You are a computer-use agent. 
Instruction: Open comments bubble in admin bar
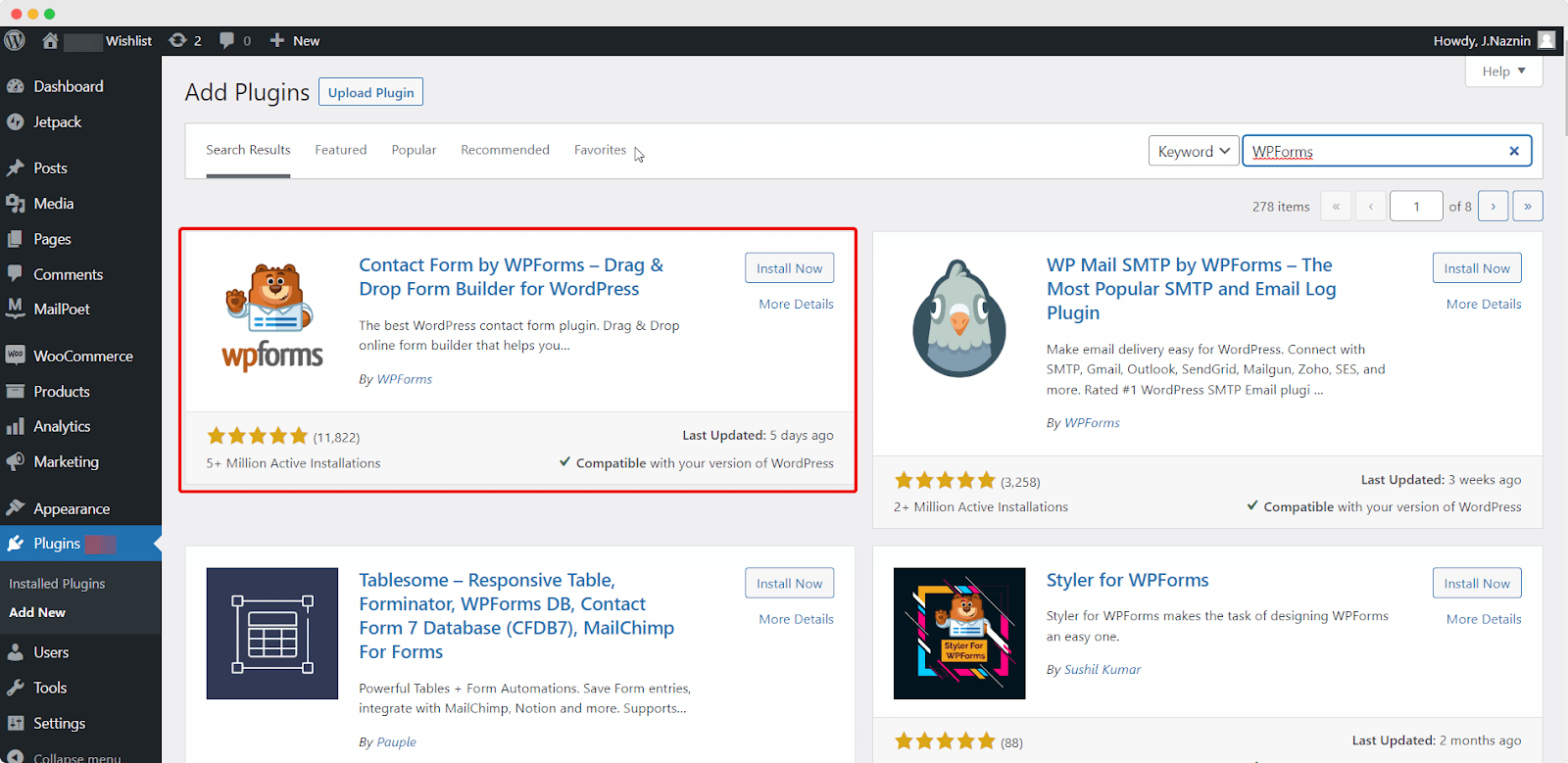click(235, 40)
